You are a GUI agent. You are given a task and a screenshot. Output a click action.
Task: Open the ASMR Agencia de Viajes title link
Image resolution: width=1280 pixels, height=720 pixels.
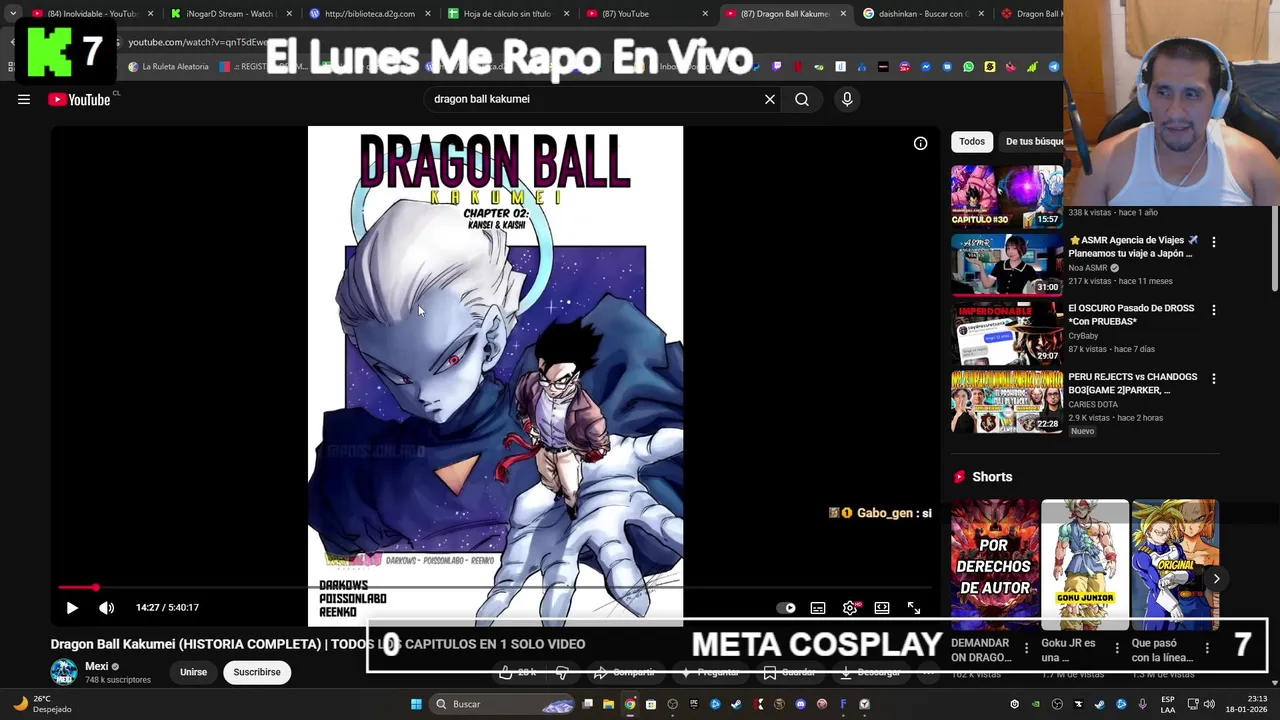(x=1132, y=247)
